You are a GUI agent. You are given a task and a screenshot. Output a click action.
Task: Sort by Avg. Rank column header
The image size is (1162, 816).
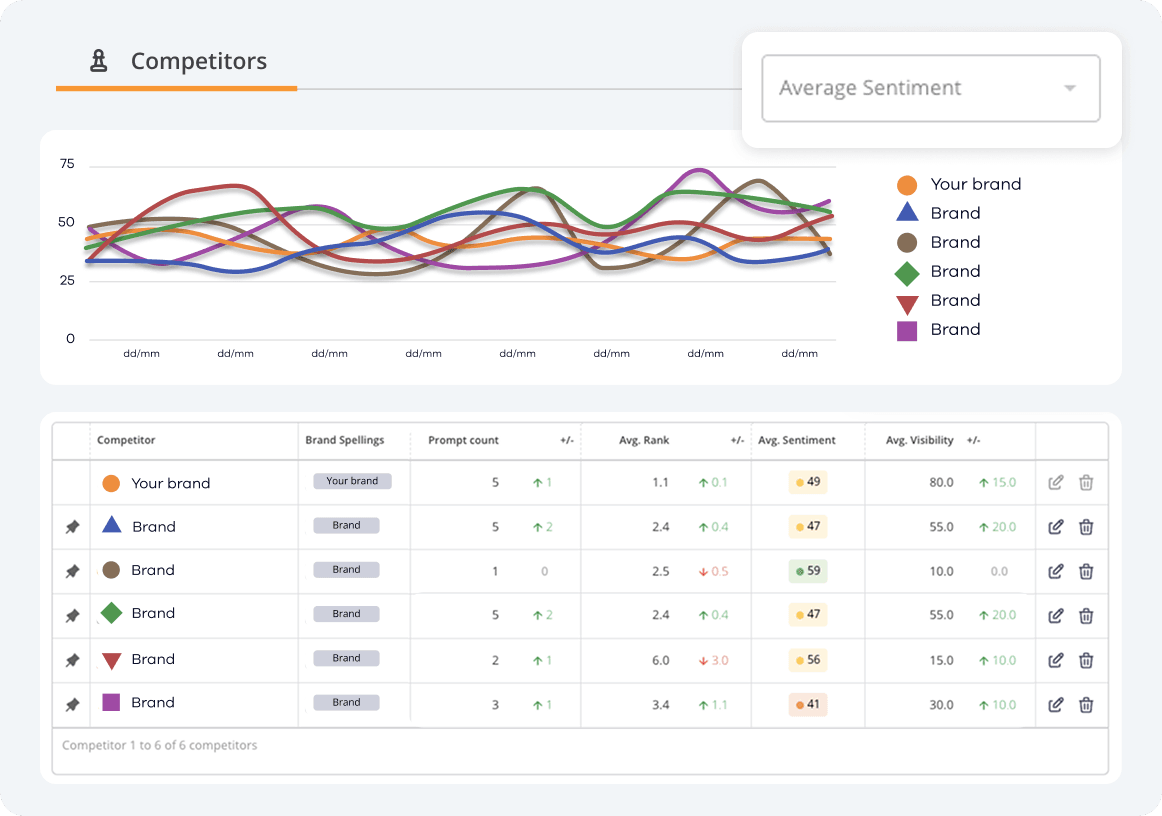(643, 440)
